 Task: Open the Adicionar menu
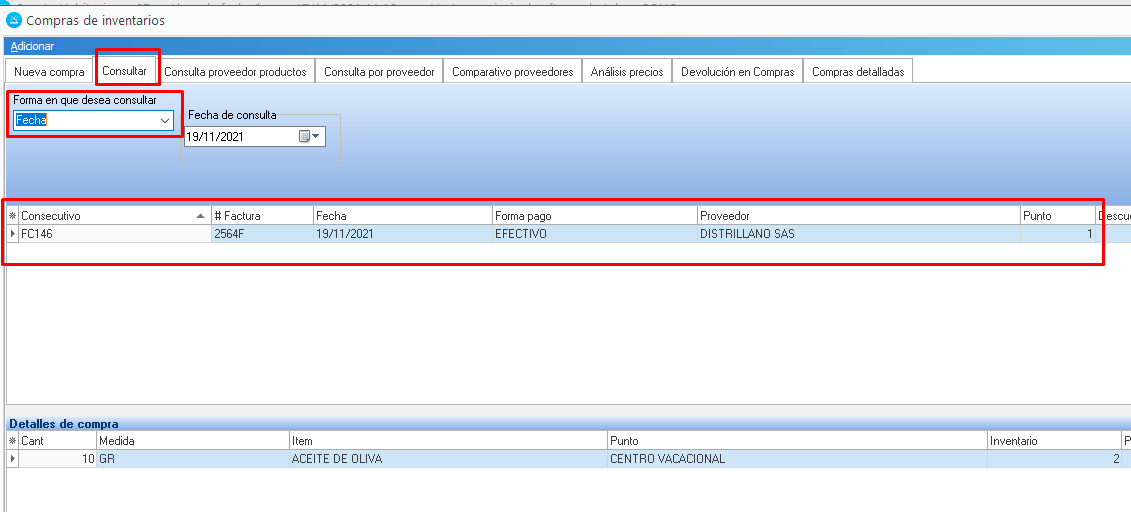tap(32, 46)
